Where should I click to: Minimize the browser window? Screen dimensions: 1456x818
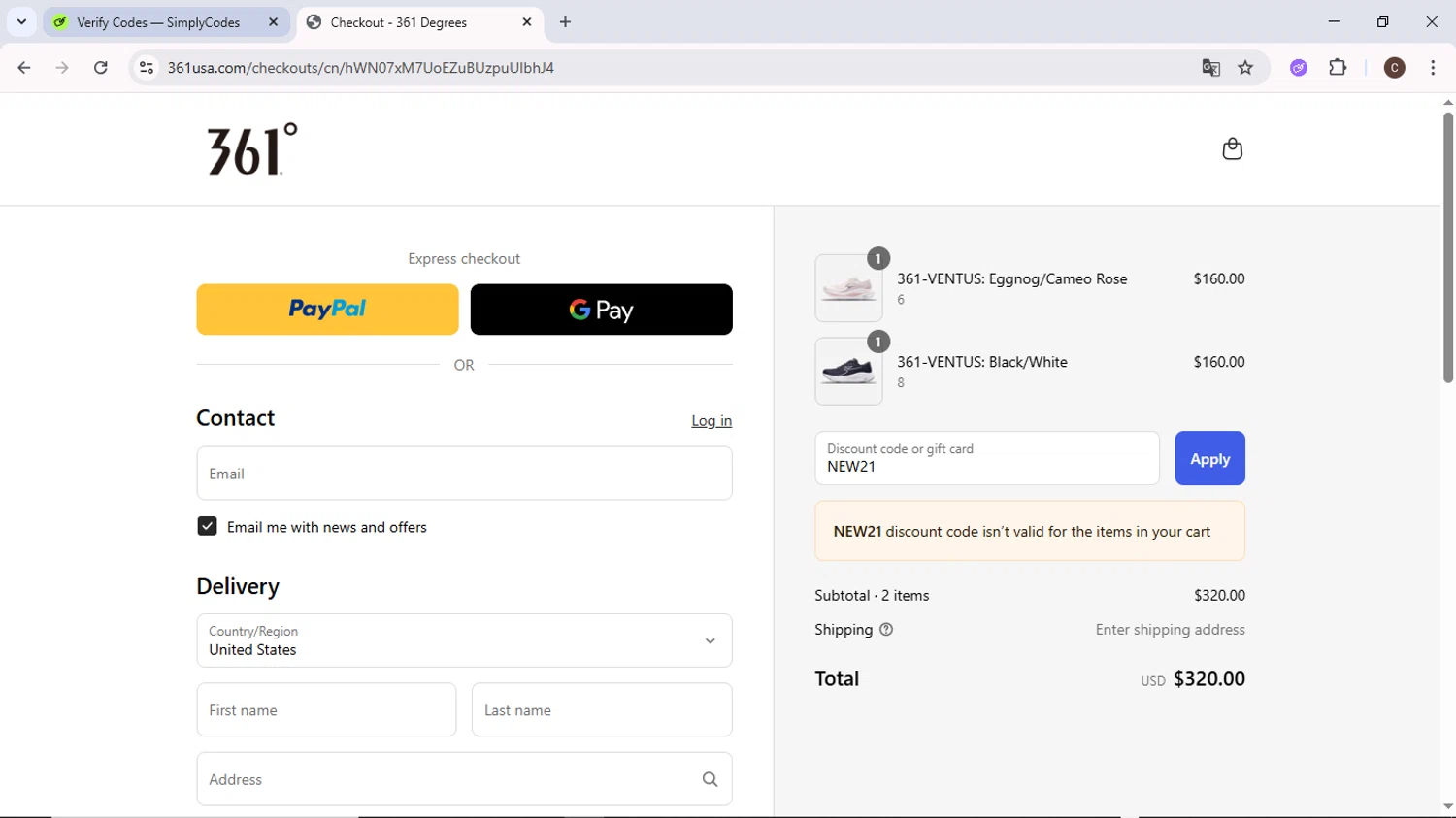1334,22
